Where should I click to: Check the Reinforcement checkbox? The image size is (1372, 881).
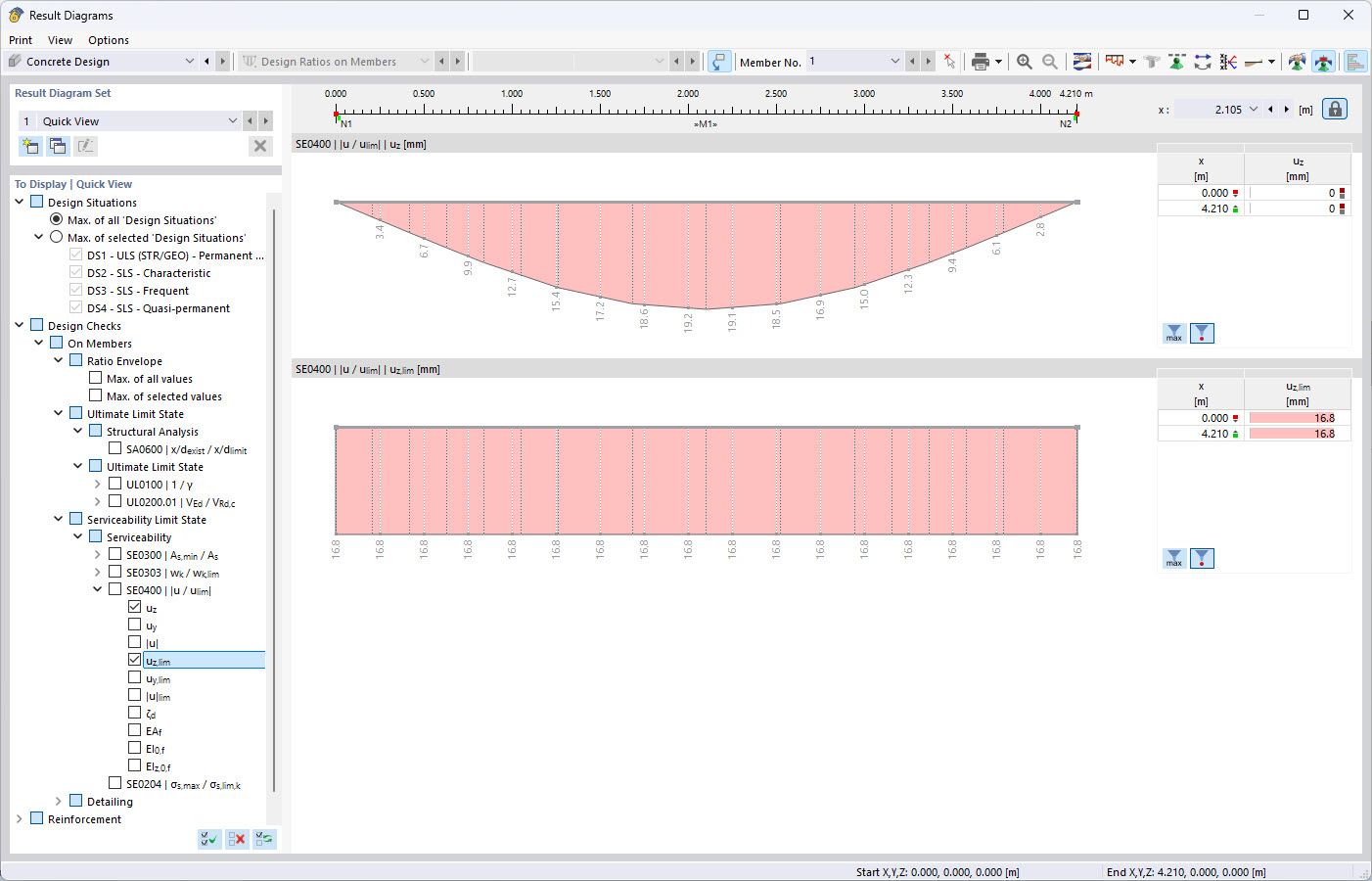[37, 818]
